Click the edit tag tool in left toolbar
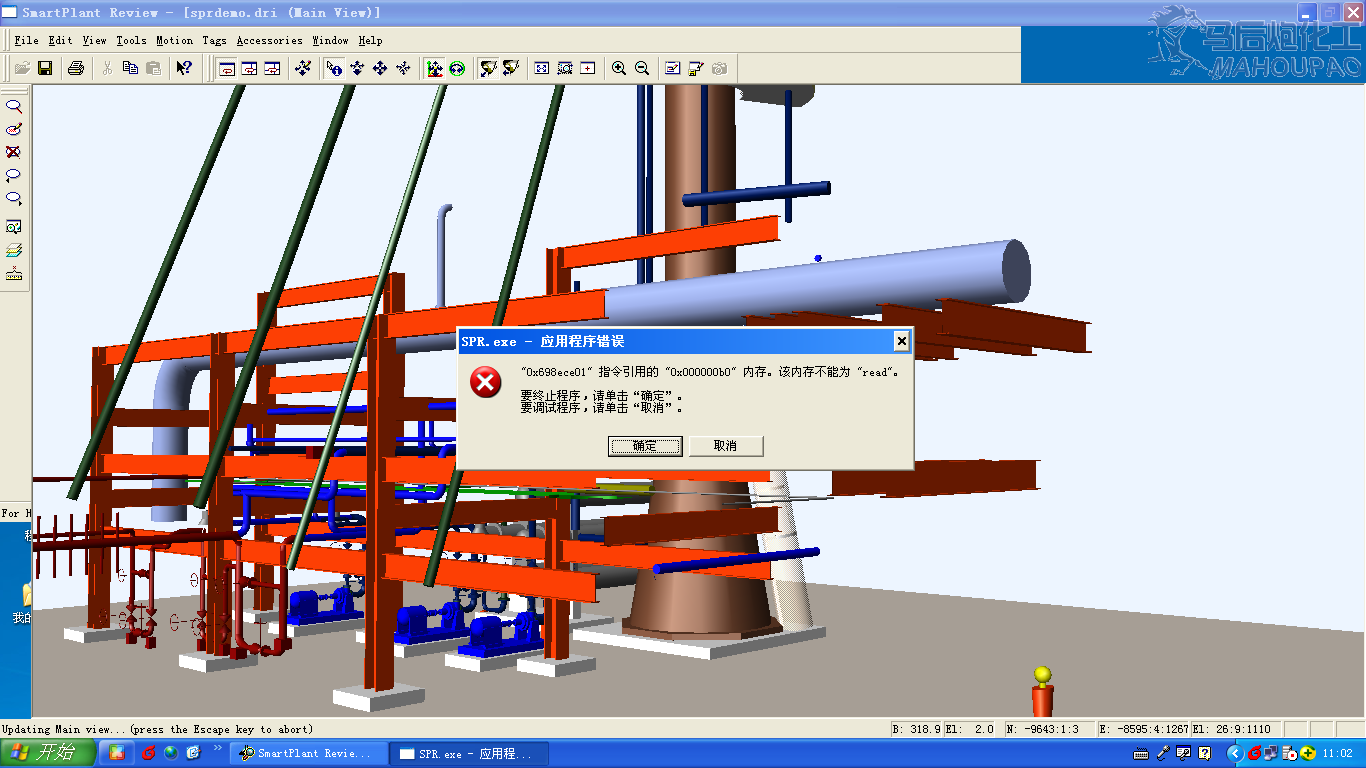1366x768 pixels. (x=14, y=129)
